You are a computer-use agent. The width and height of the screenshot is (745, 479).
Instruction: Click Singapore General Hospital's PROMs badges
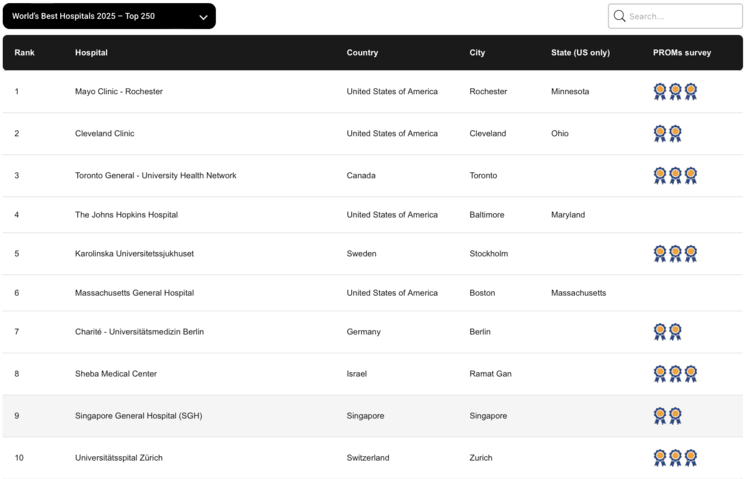667,416
